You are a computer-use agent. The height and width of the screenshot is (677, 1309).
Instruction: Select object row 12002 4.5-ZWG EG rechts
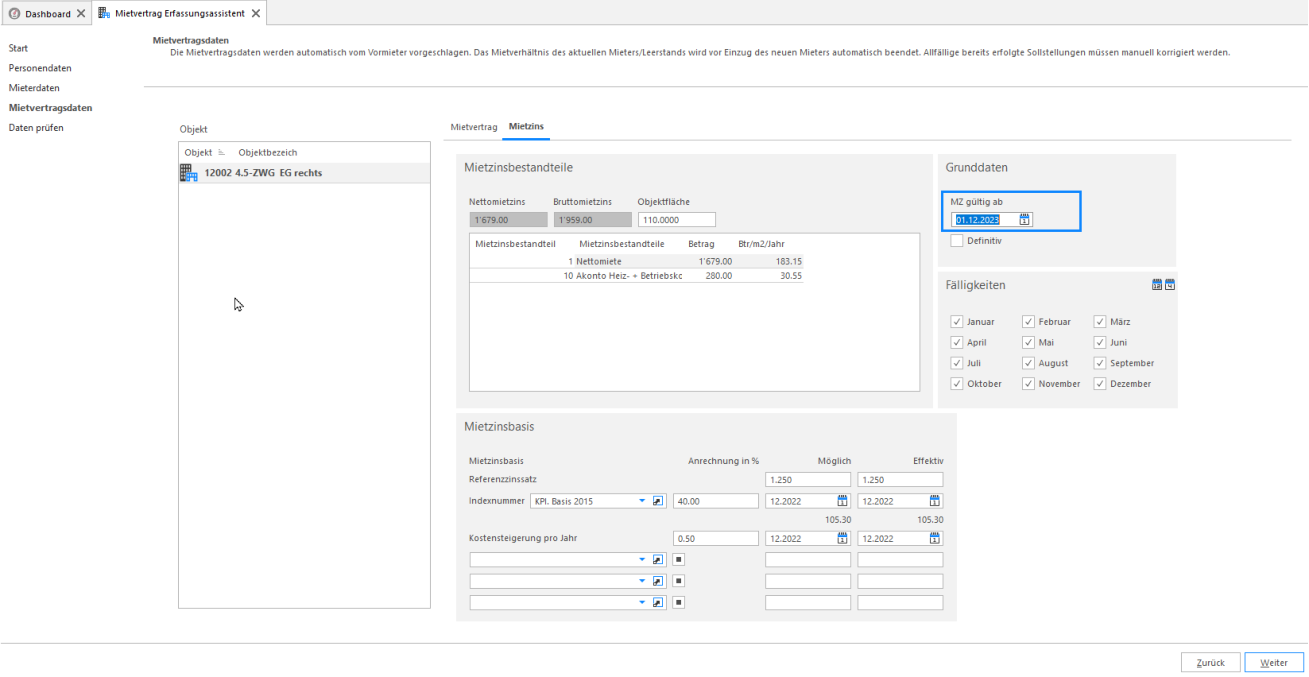304,173
